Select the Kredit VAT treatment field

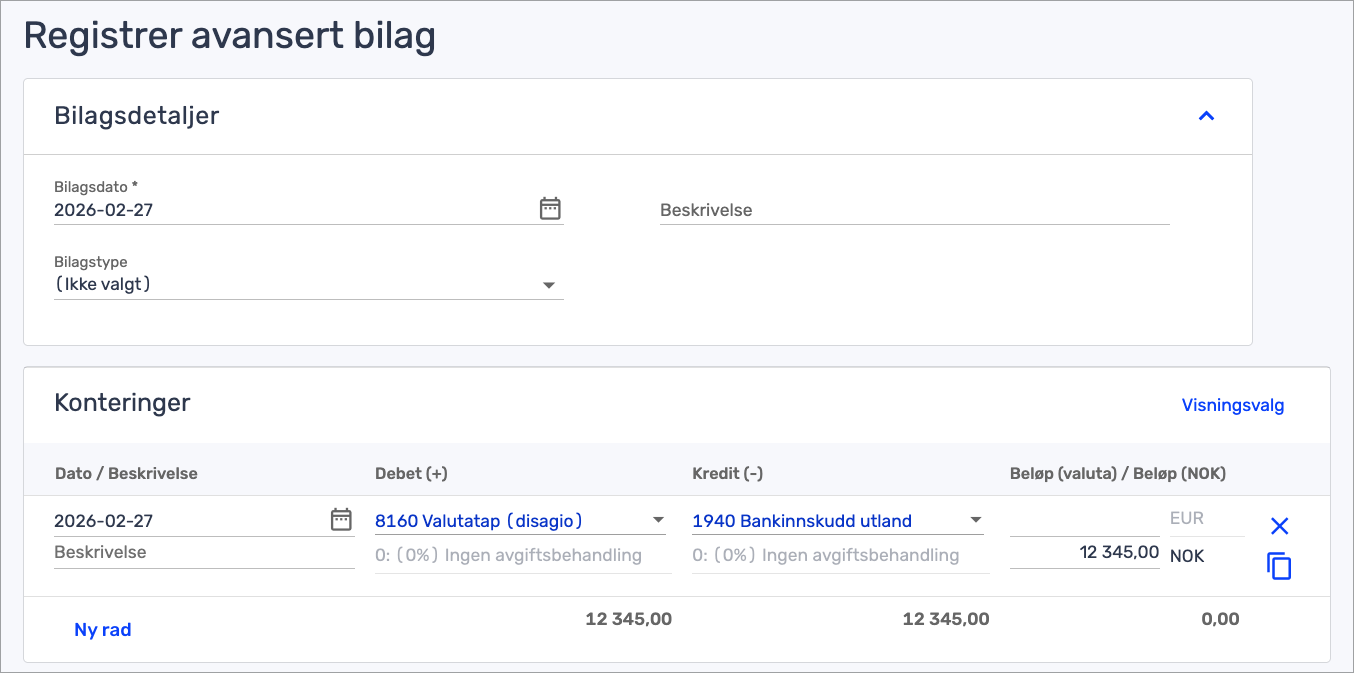click(839, 555)
